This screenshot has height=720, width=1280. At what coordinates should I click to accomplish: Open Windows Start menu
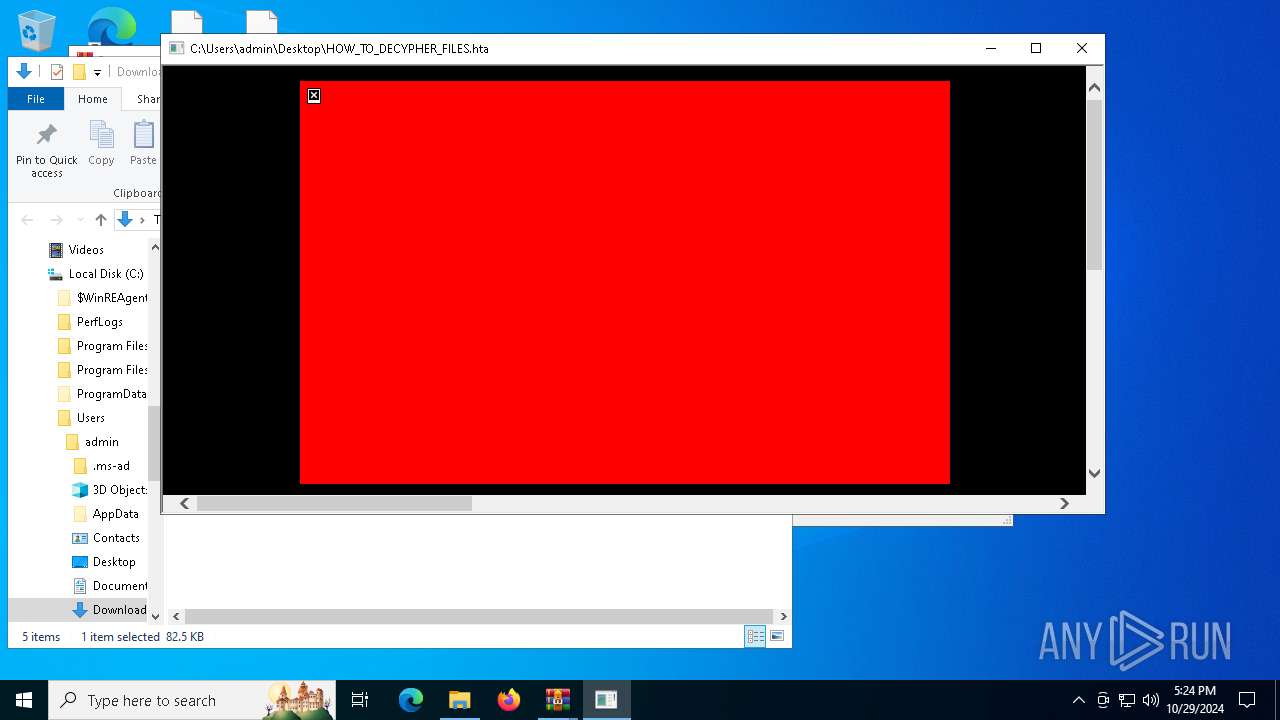click(24, 700)
